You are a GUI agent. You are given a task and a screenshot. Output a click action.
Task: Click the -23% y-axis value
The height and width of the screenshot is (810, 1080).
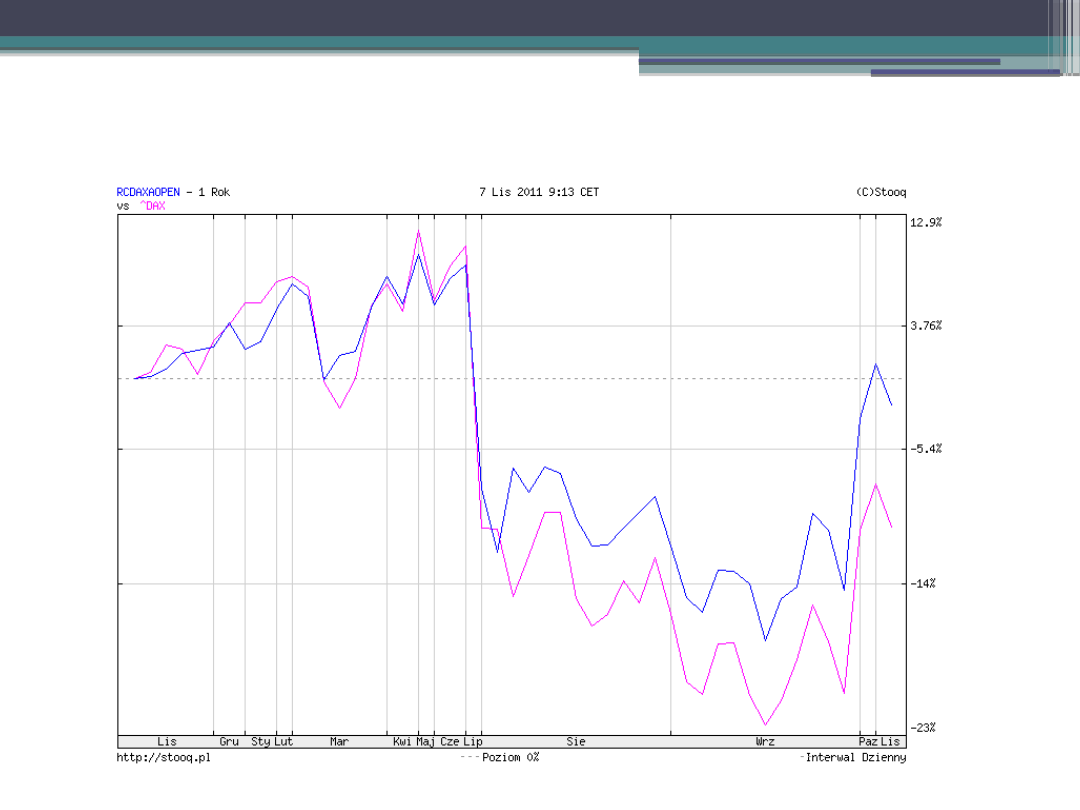(924, 728)
